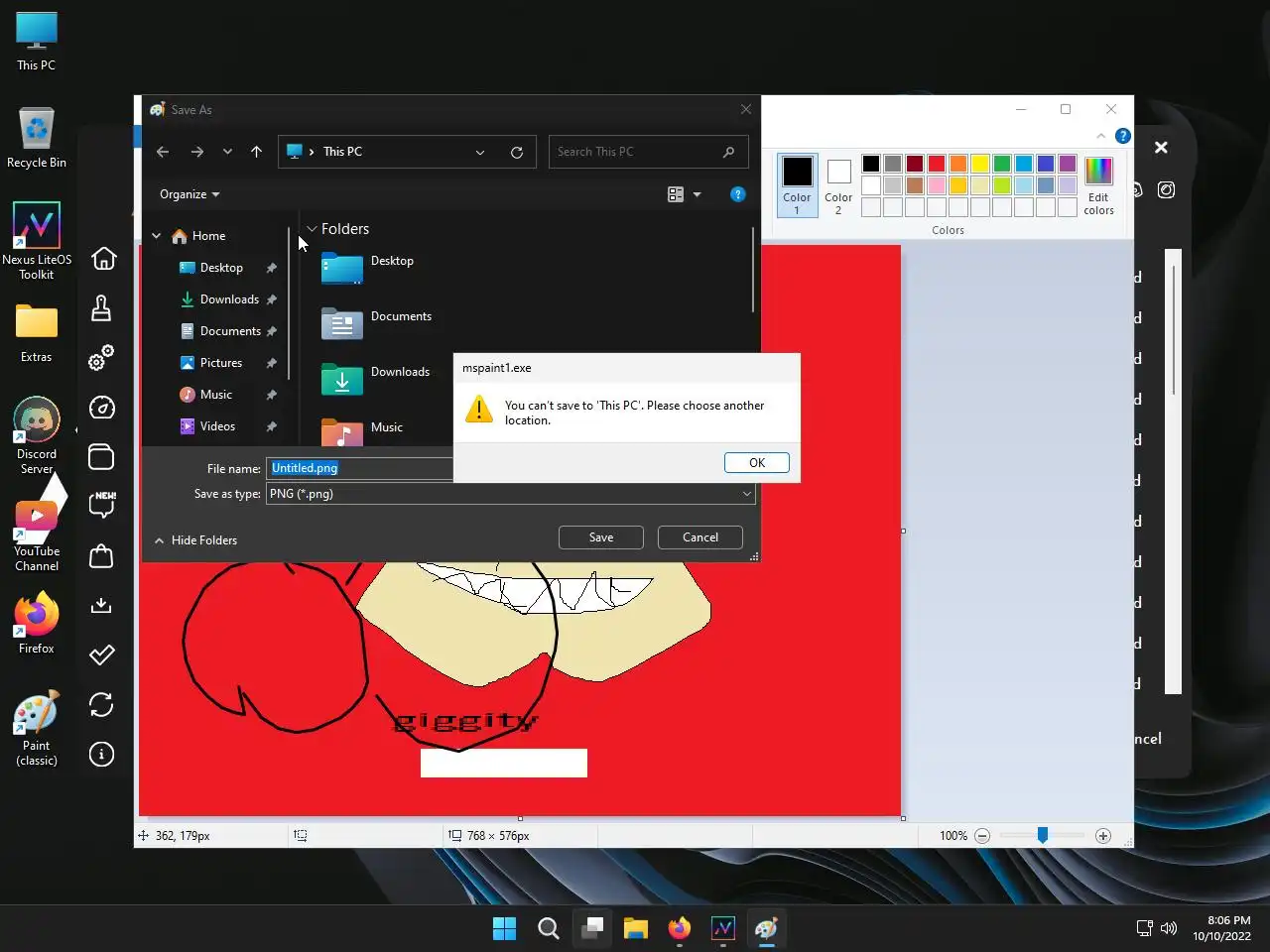Screen dimensions: 1270x952
Task: Pick the yellow swatch in Paint palette
Action: [x=980, y=164]
